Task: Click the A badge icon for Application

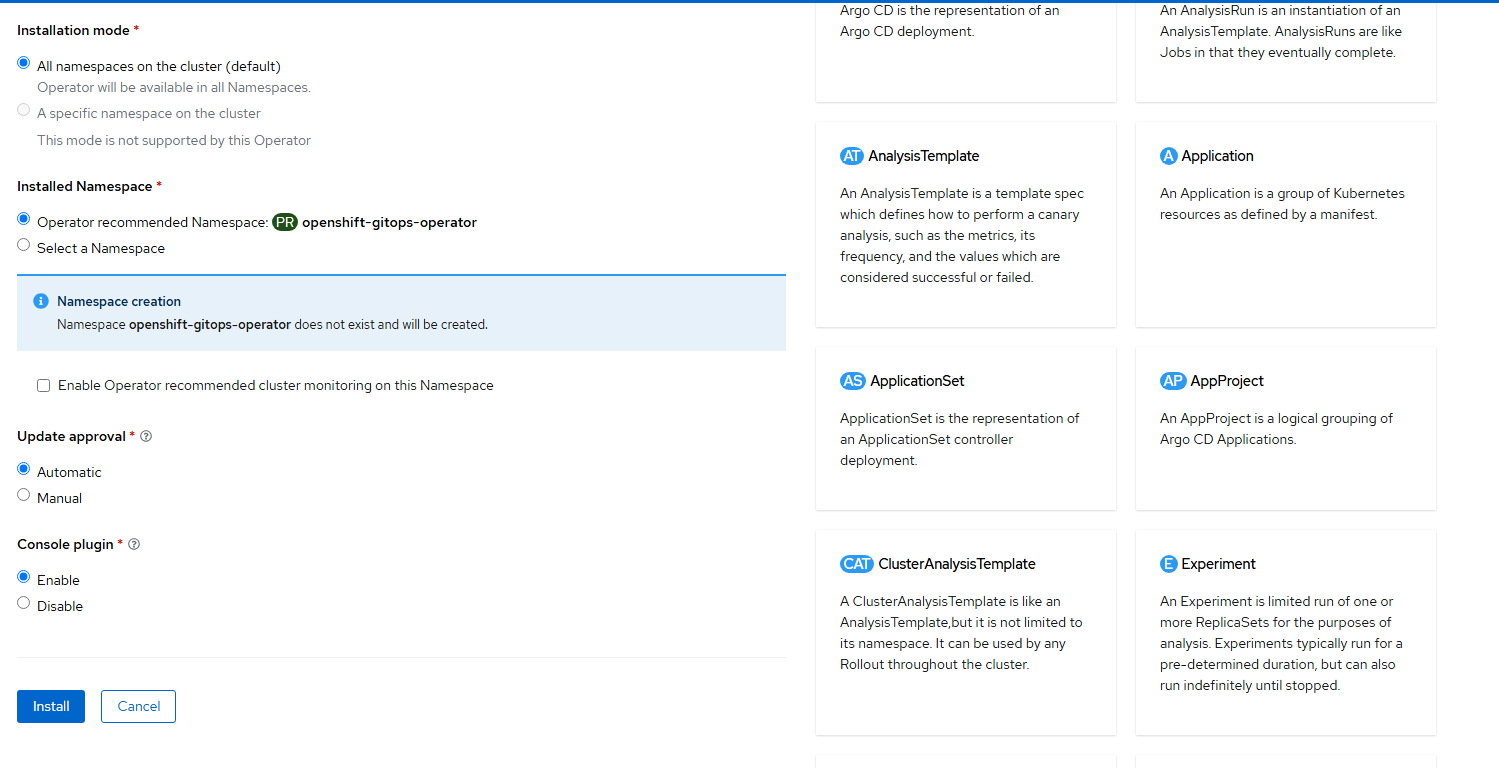Action: pyautogui.click(x=1168, y=156)
